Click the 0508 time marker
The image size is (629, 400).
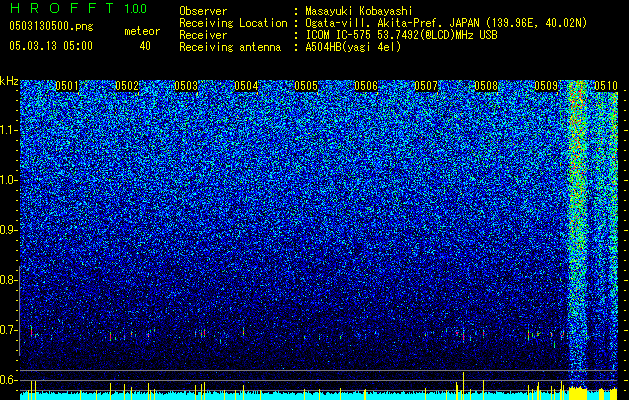486,86
